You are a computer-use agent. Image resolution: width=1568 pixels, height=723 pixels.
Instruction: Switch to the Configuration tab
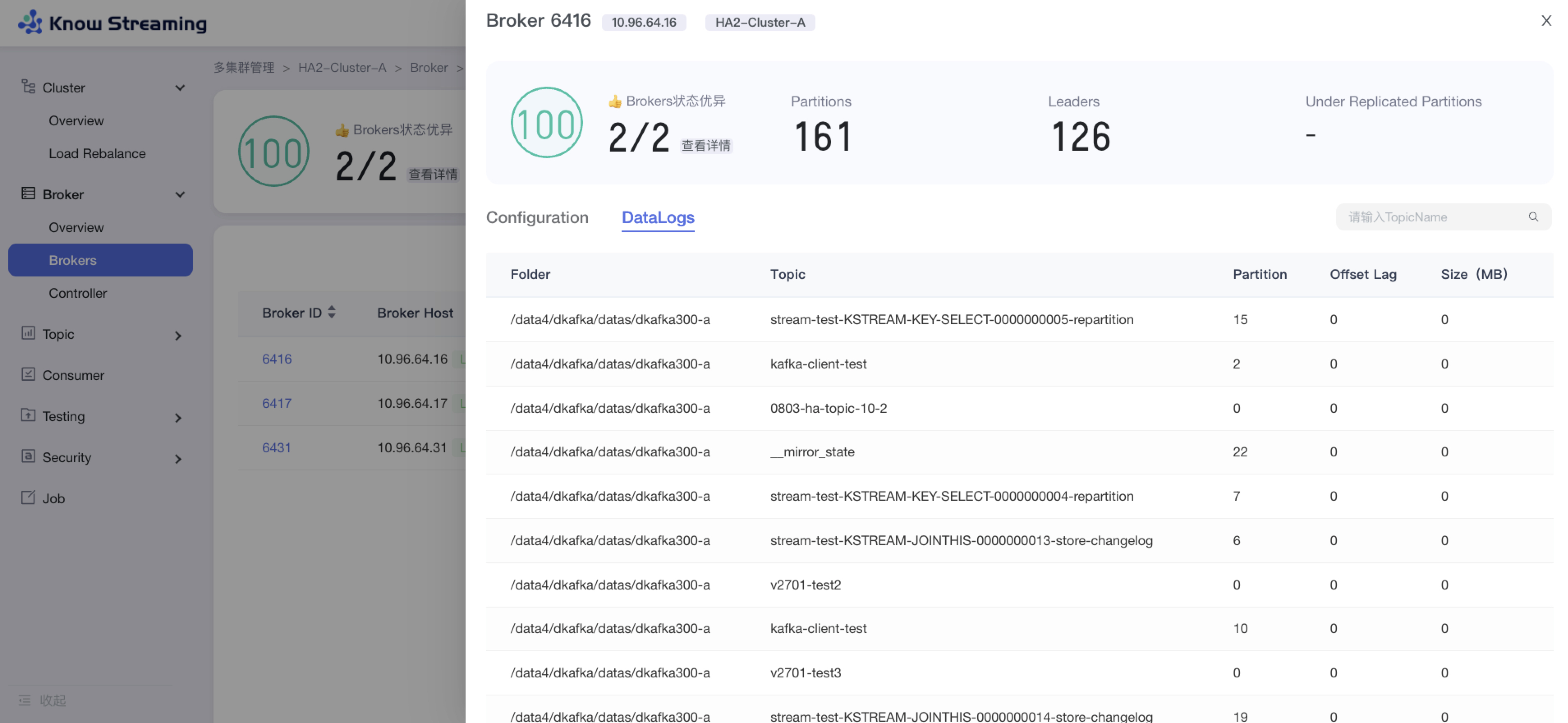[x=537, y=217]
